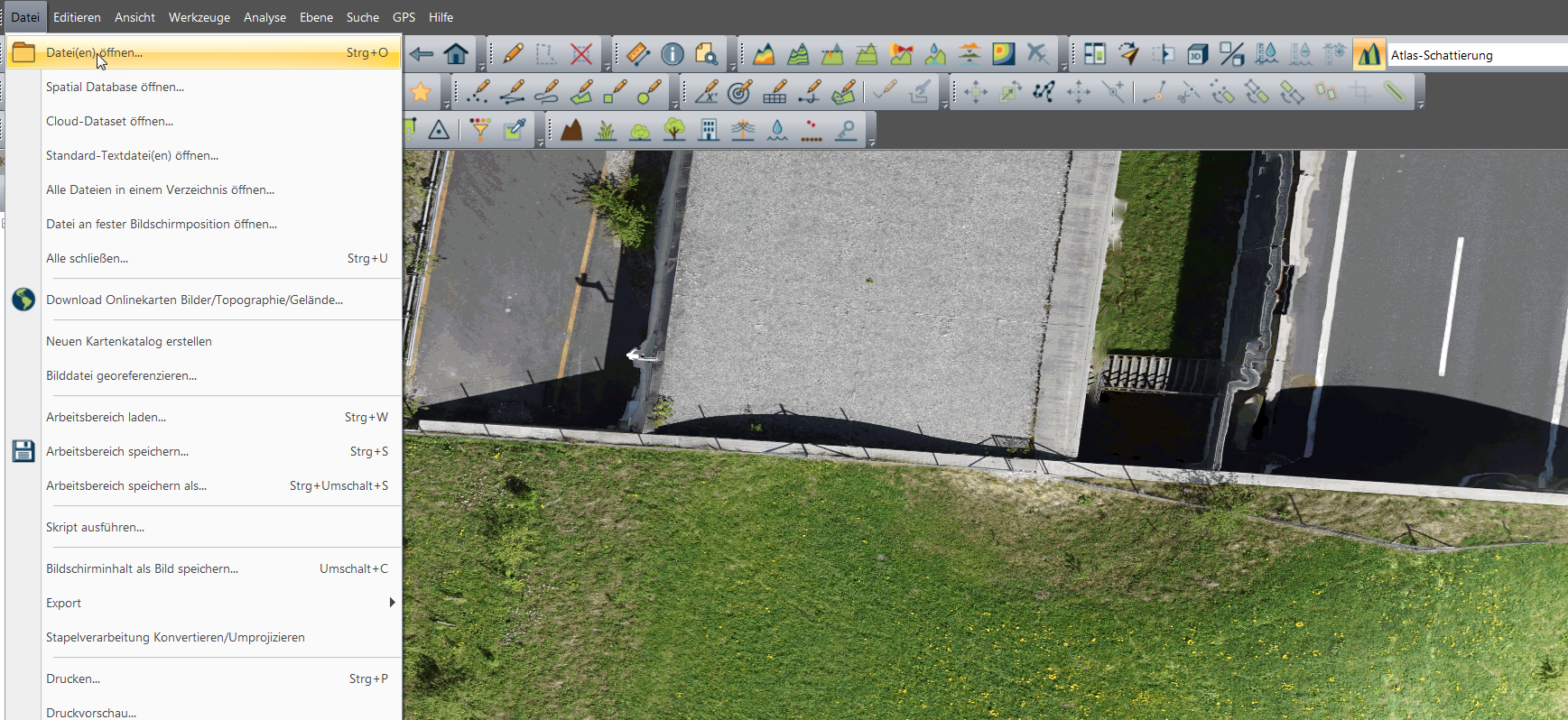Select 'Bilddatei georeferenzieren...'

point(204,375)
